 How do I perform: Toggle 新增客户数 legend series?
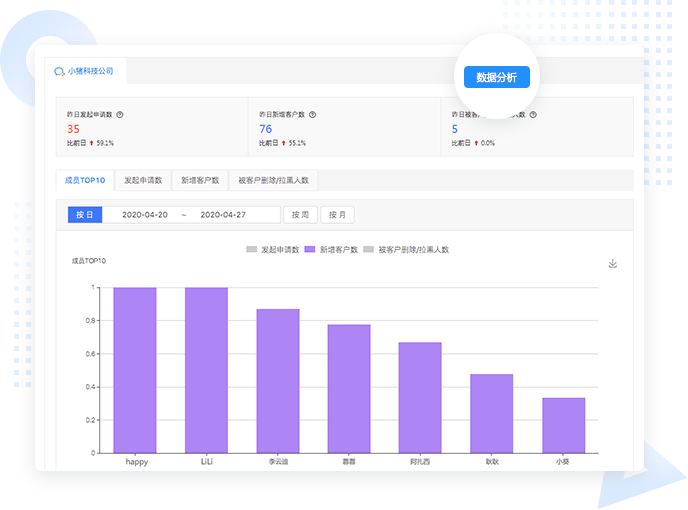(x=331, y=249)
